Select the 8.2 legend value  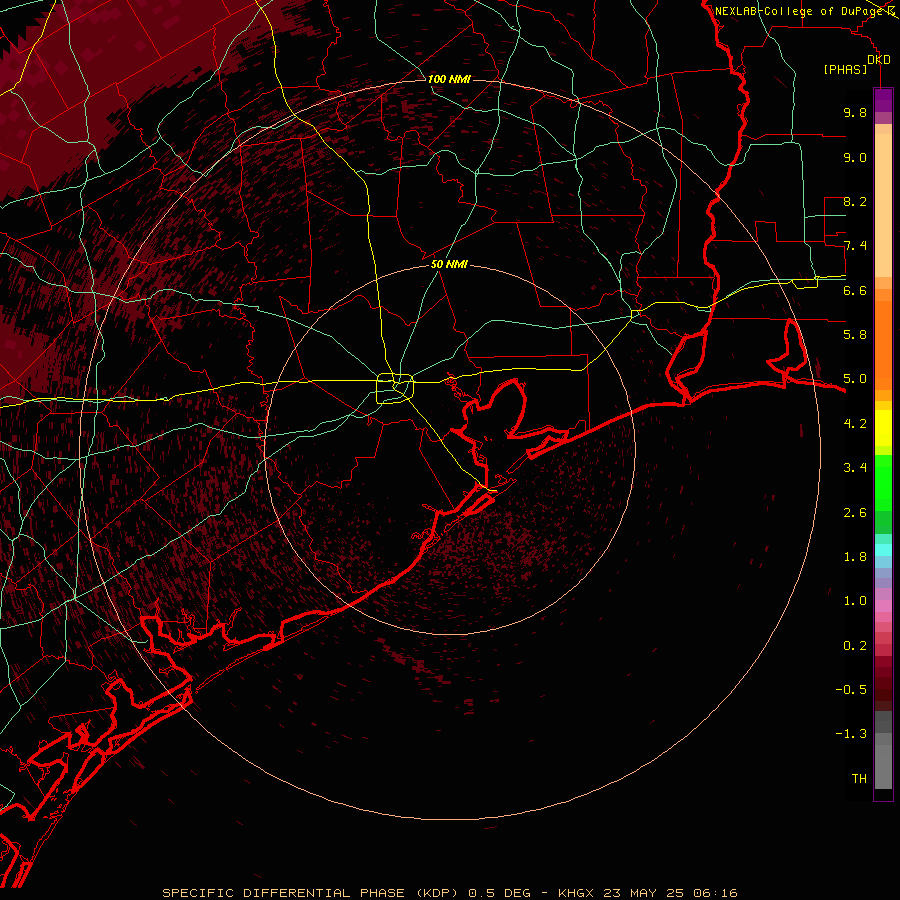855,201
